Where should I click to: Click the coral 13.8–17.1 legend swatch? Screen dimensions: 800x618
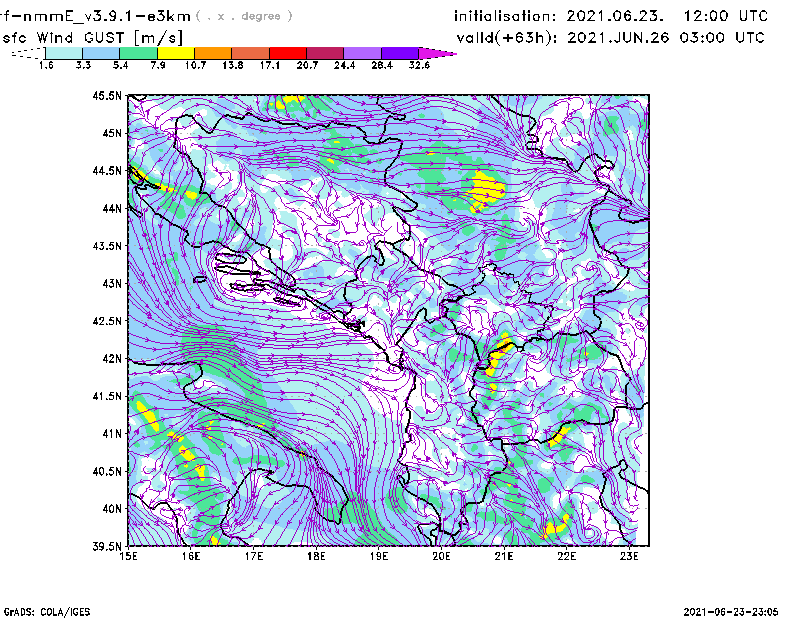pyautogui.click(x=251, y=53)
